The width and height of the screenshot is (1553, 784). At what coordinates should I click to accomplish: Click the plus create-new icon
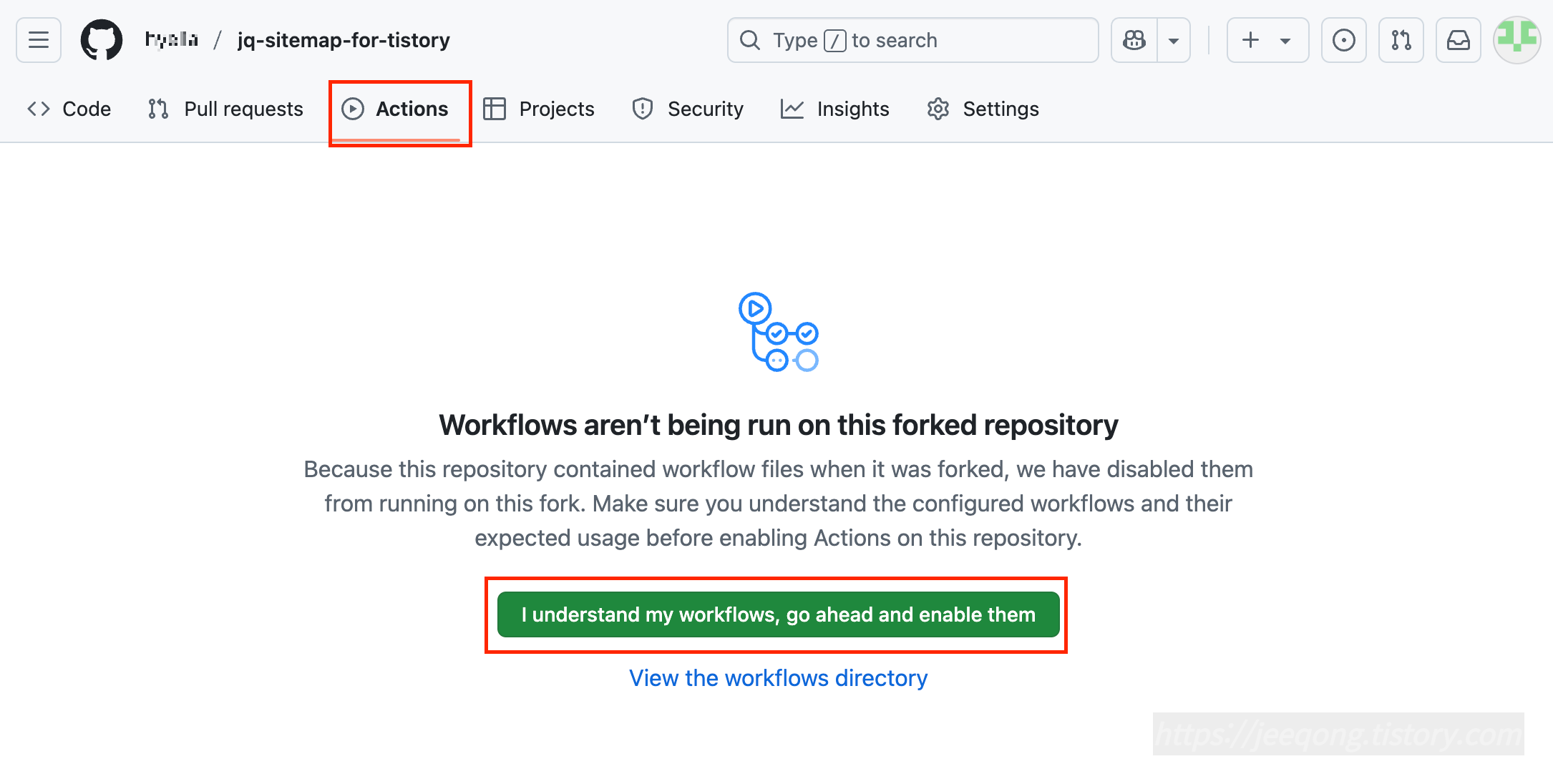[1250, 40]
